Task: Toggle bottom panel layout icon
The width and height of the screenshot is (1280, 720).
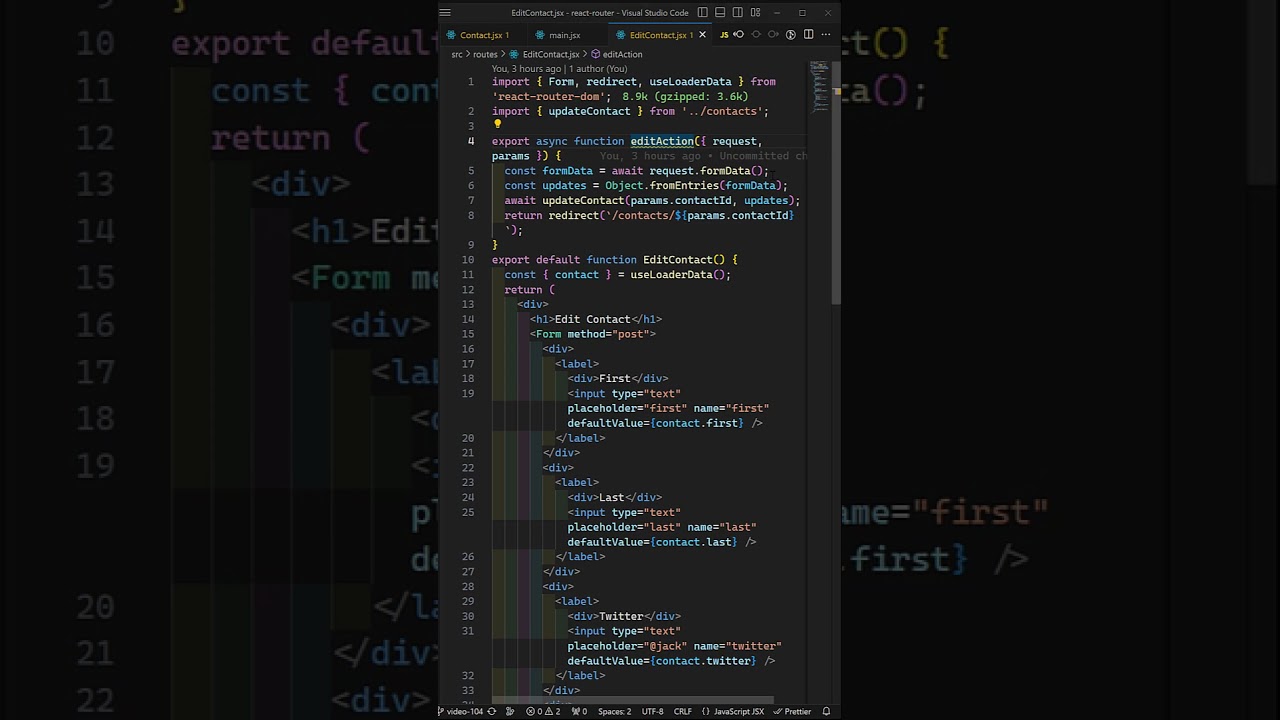Action: click(x=720, y=13)
